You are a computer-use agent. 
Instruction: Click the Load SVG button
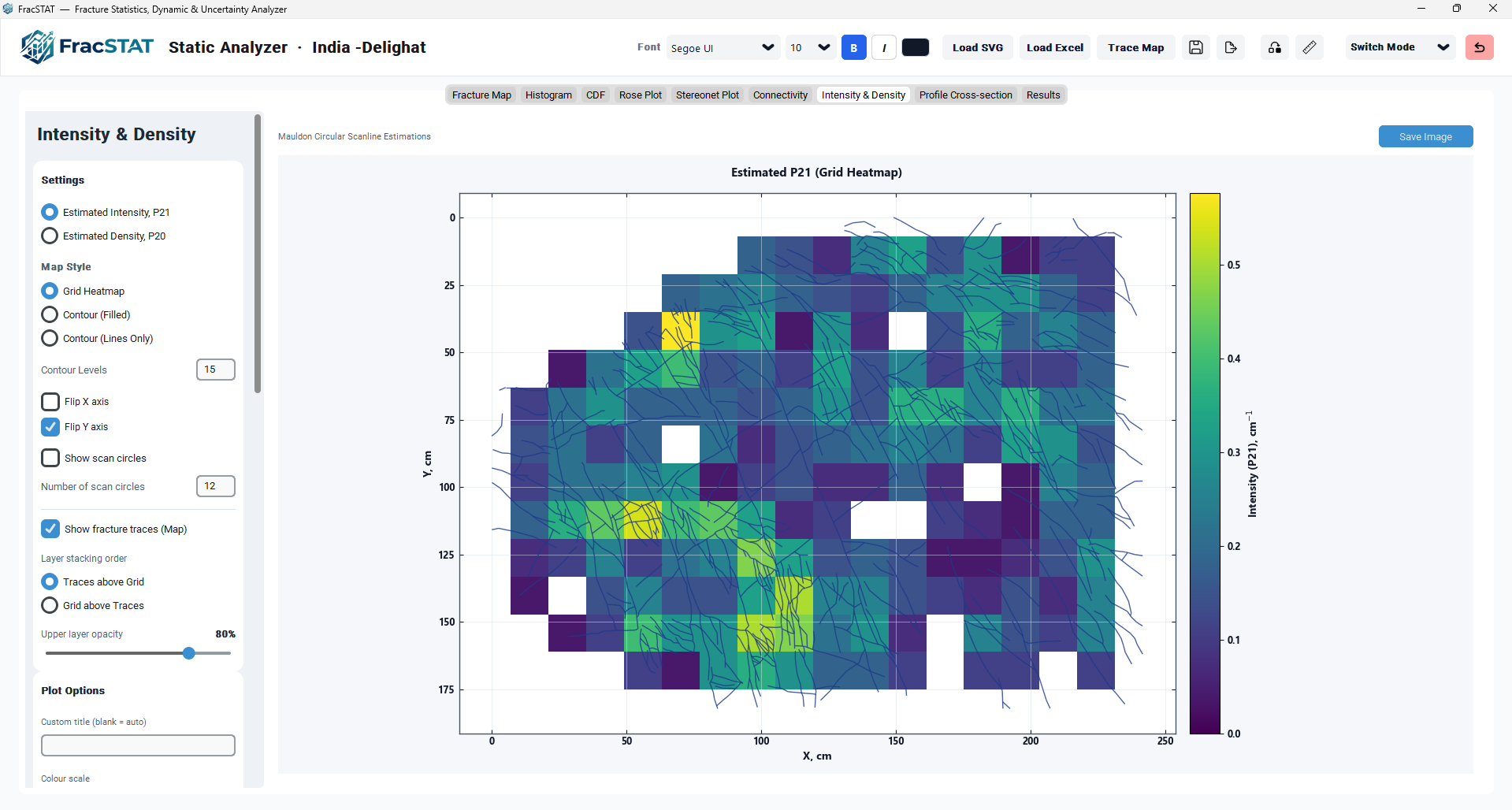click(978, 47)
